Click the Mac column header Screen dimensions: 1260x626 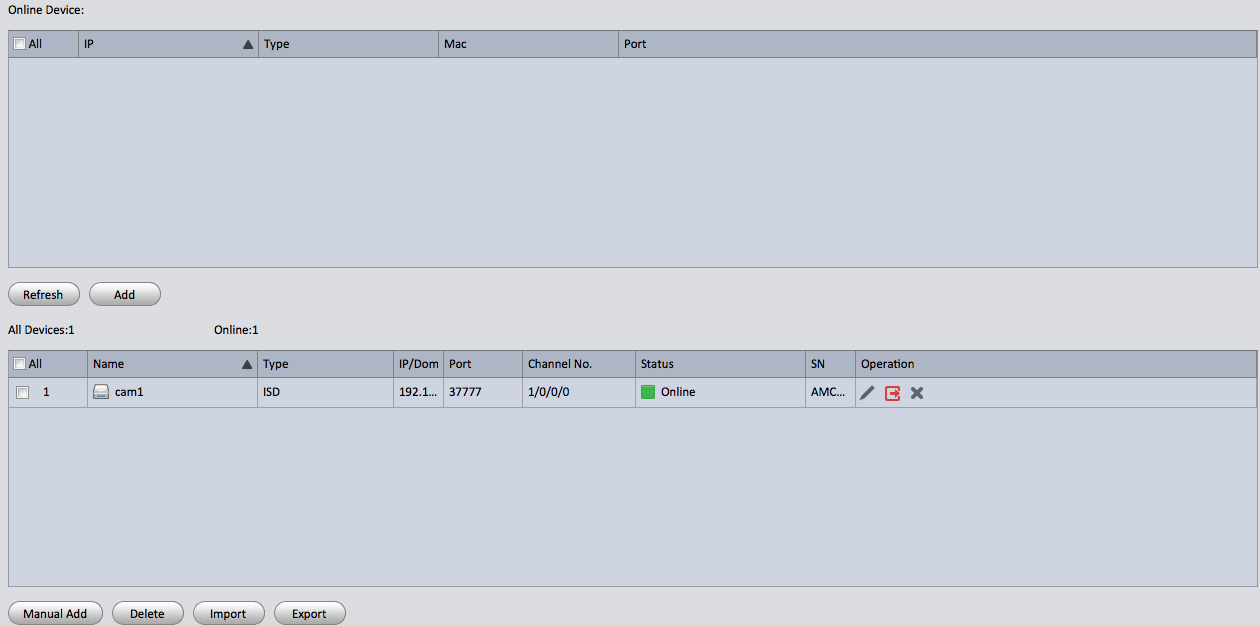pos(528,44)
